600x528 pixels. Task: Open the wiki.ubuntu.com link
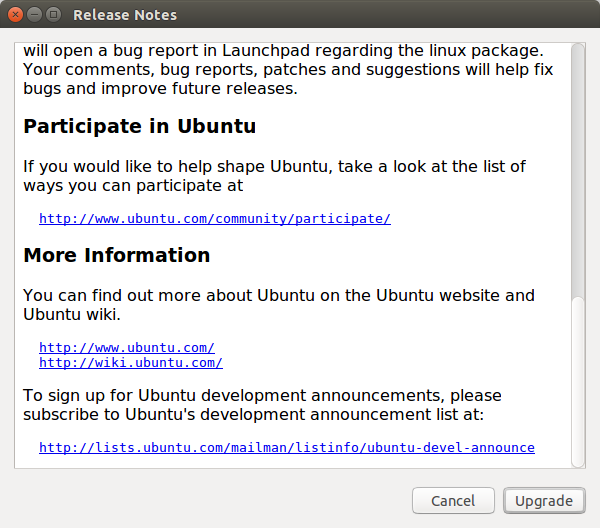pyautogui.click(x=131, y=362)
